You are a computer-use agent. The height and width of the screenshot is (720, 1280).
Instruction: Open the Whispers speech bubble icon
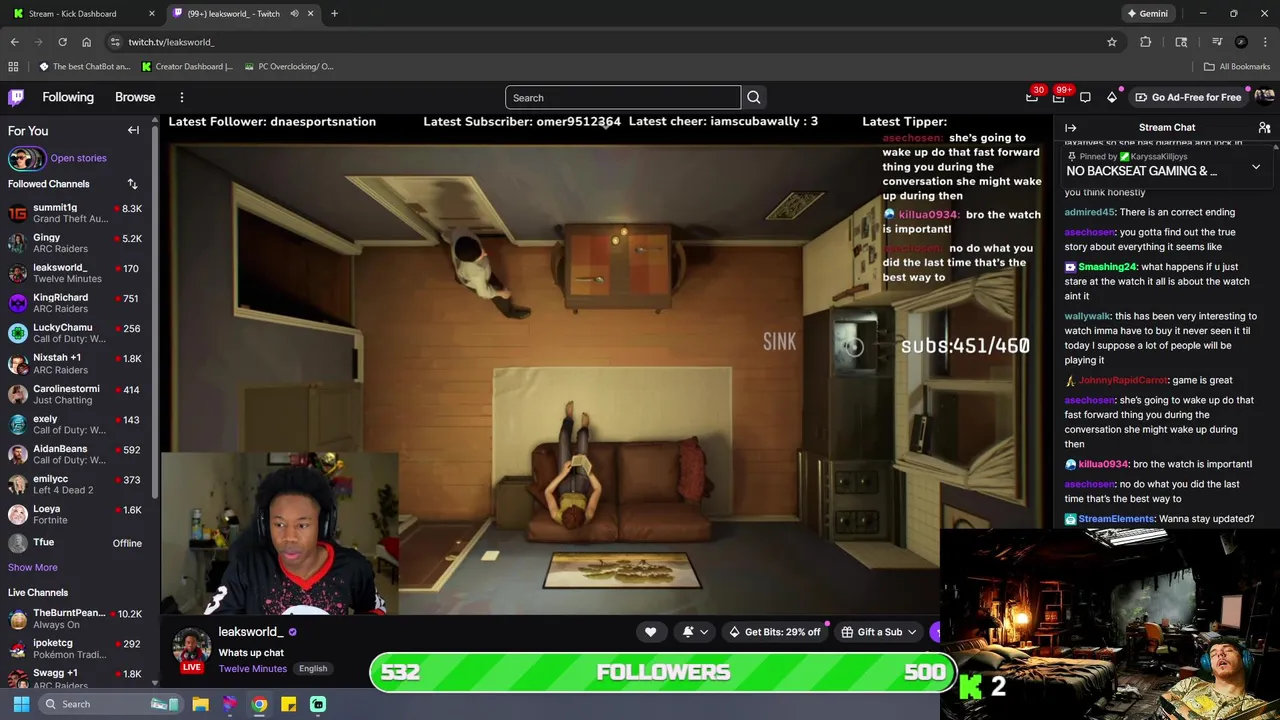click(1085, 97)
